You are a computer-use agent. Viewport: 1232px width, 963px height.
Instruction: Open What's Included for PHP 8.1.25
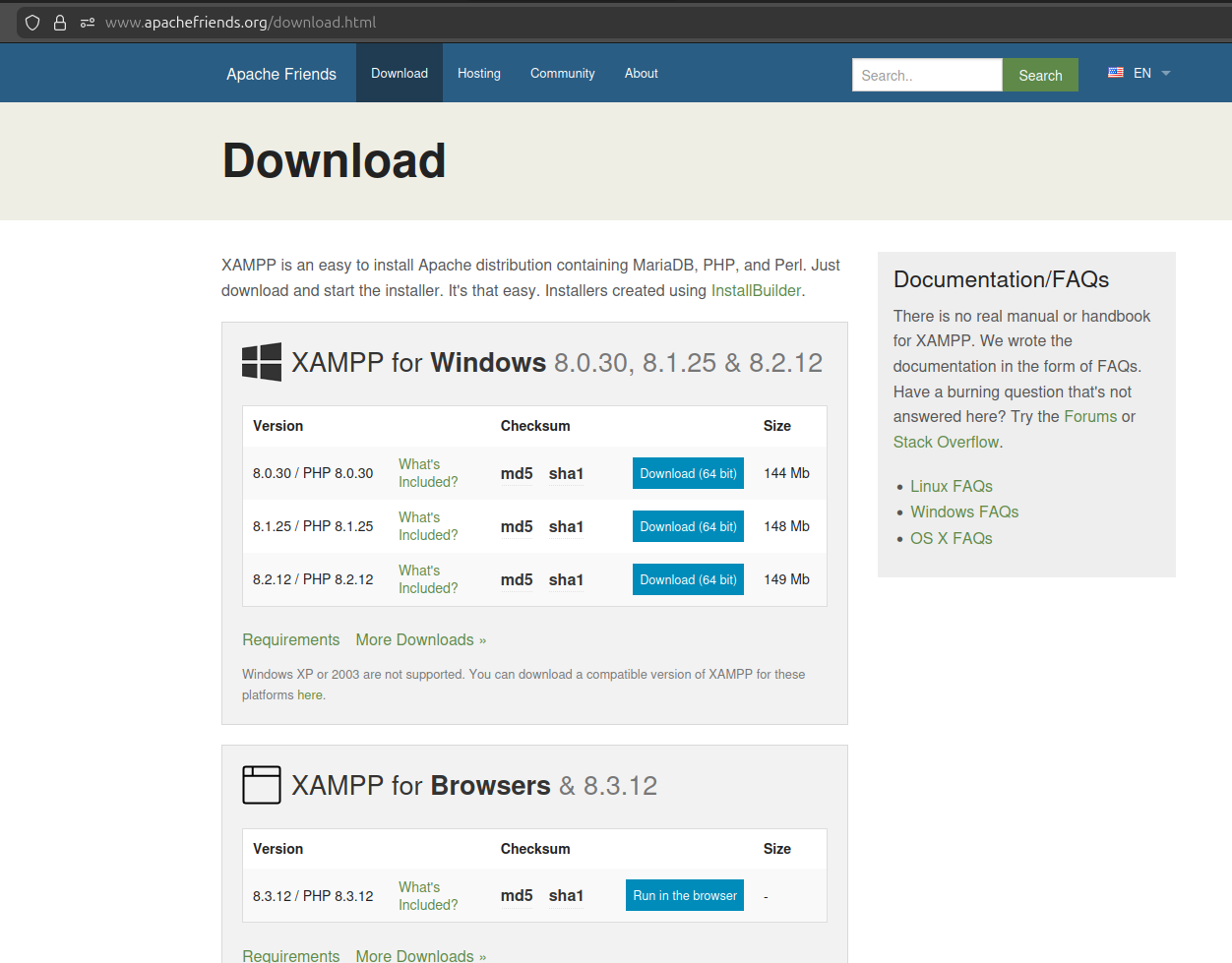(427, 526)
